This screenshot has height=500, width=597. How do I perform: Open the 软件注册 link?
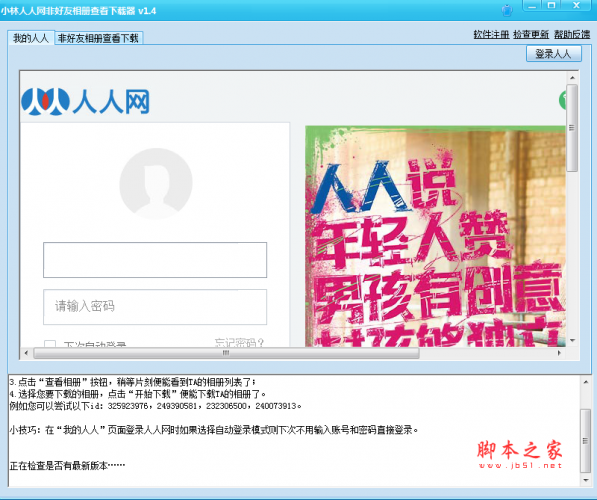tap(491, 35)
